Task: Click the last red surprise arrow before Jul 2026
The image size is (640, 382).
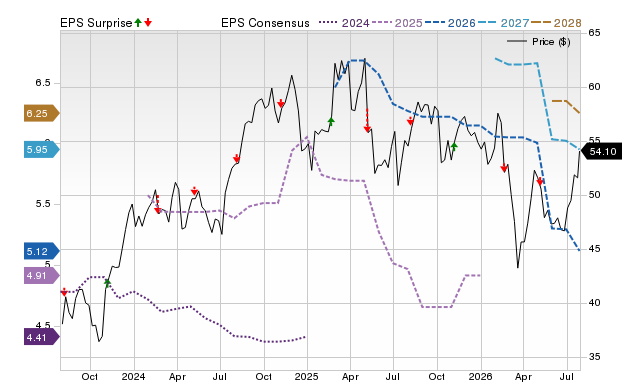Action: click(540, 181)
